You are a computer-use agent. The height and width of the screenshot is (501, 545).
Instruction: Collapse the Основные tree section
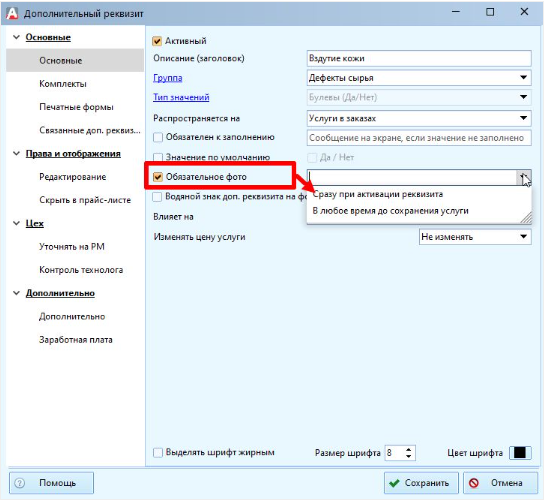(16, 37)
